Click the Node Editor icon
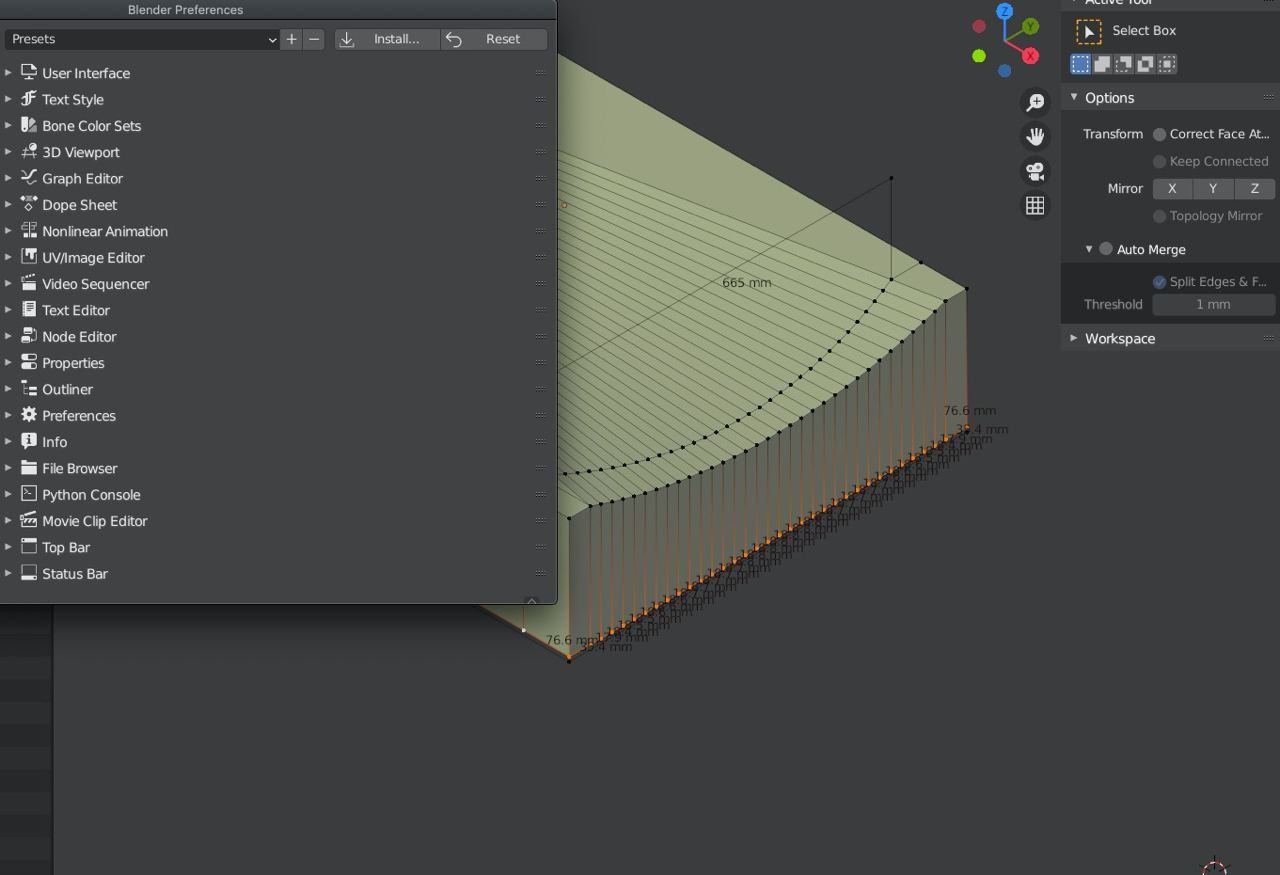This screenshot has width=1280, height=875. click(x=29, y=336)
